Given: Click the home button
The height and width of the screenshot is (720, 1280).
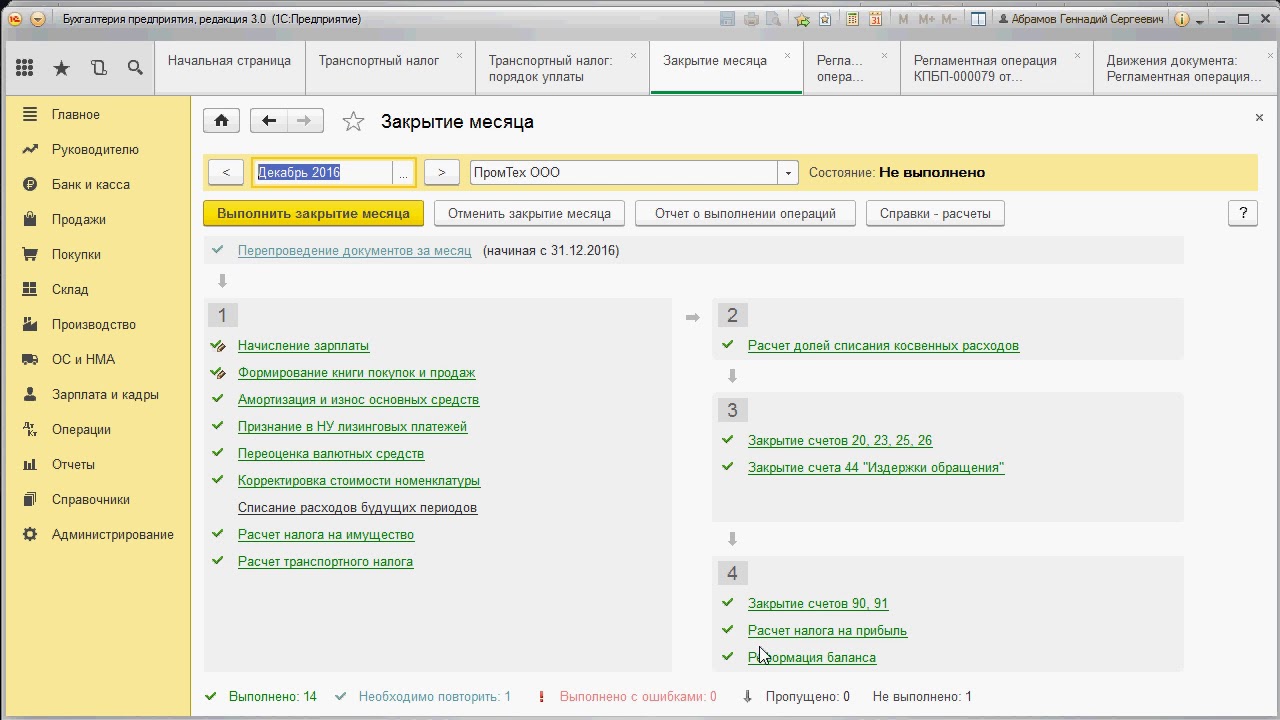Looking at the screenshot, I should click(222, 121).
